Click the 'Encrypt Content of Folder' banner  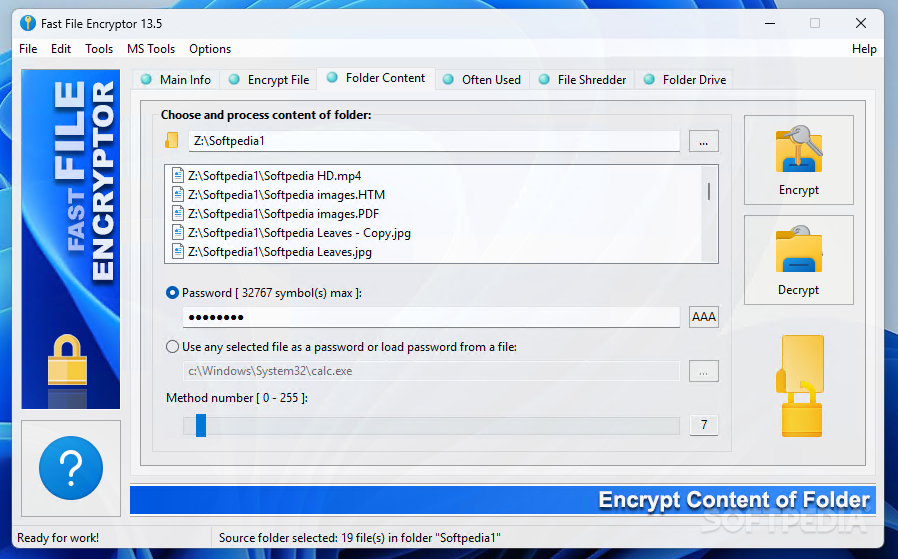(x=503, y=500)
